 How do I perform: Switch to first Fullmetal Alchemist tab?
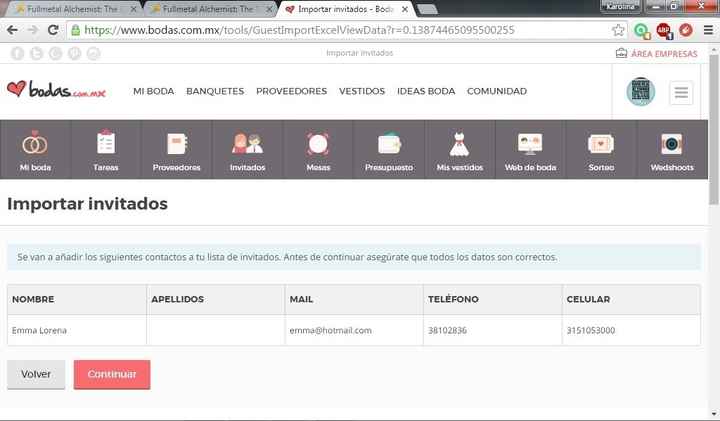pyautogui.click(x=73, y=9)
